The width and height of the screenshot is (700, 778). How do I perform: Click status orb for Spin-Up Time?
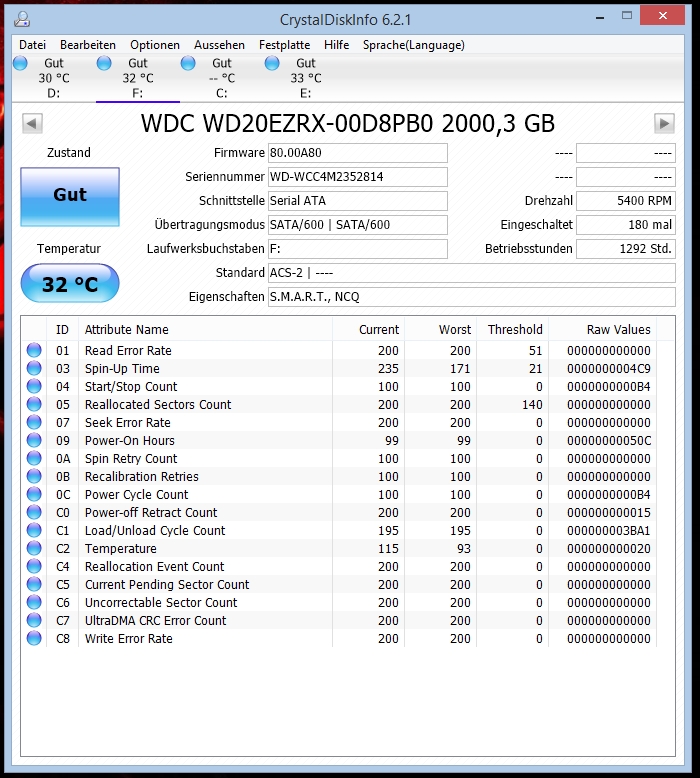34,368
